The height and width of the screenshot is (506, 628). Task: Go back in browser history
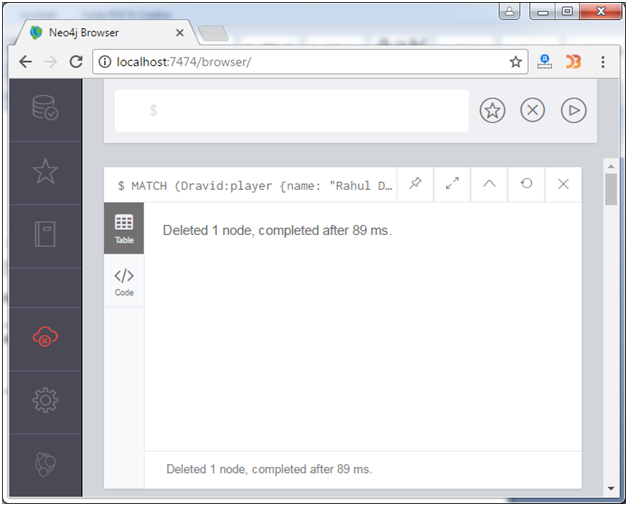(26, 62)
